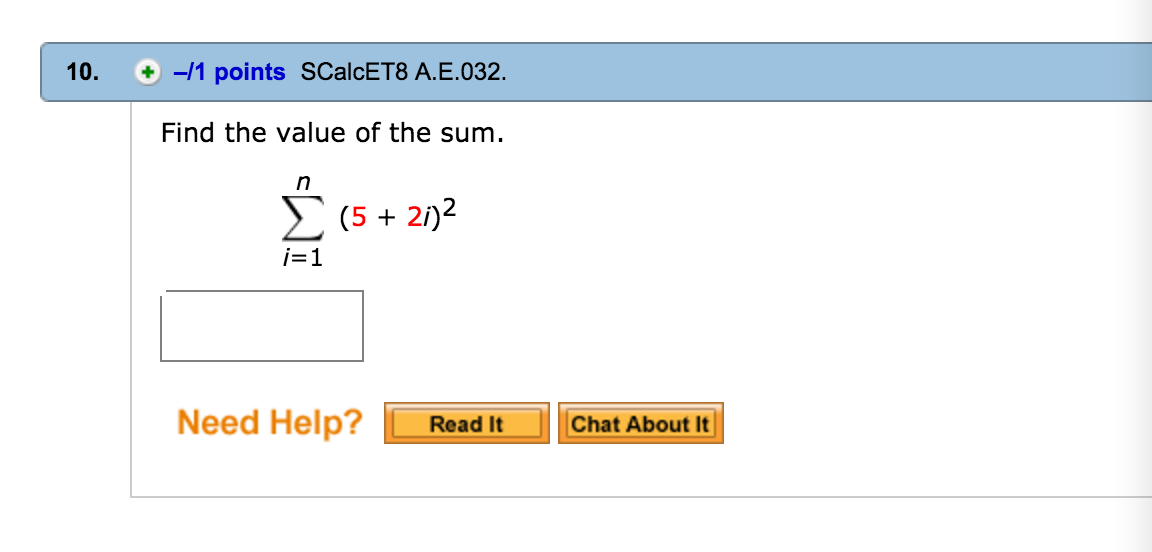1152x552 pixels.
Task: Click the lower index i=1 below sigma
Action: [x=303, y=258]
